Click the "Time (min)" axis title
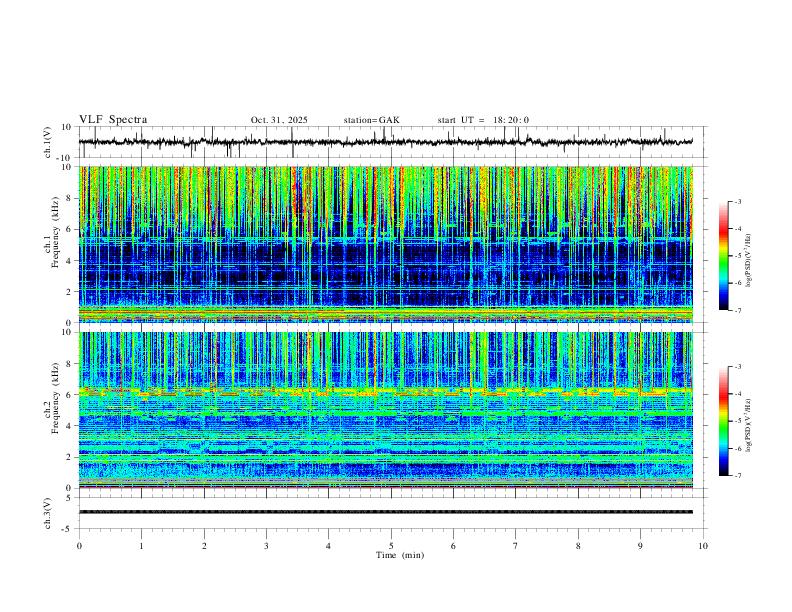Viewport: 792px width, 612px height. 400,555
